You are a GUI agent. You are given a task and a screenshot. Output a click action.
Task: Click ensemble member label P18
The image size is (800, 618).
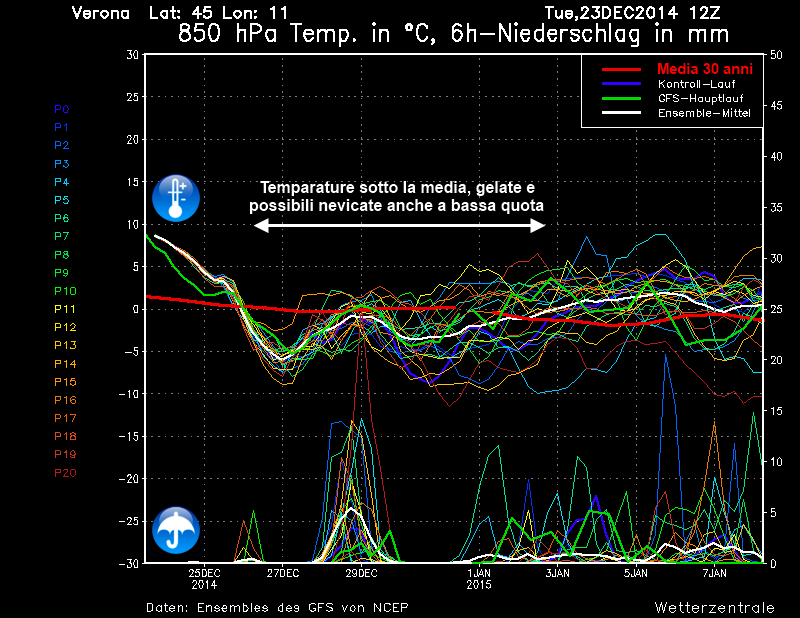65,436
